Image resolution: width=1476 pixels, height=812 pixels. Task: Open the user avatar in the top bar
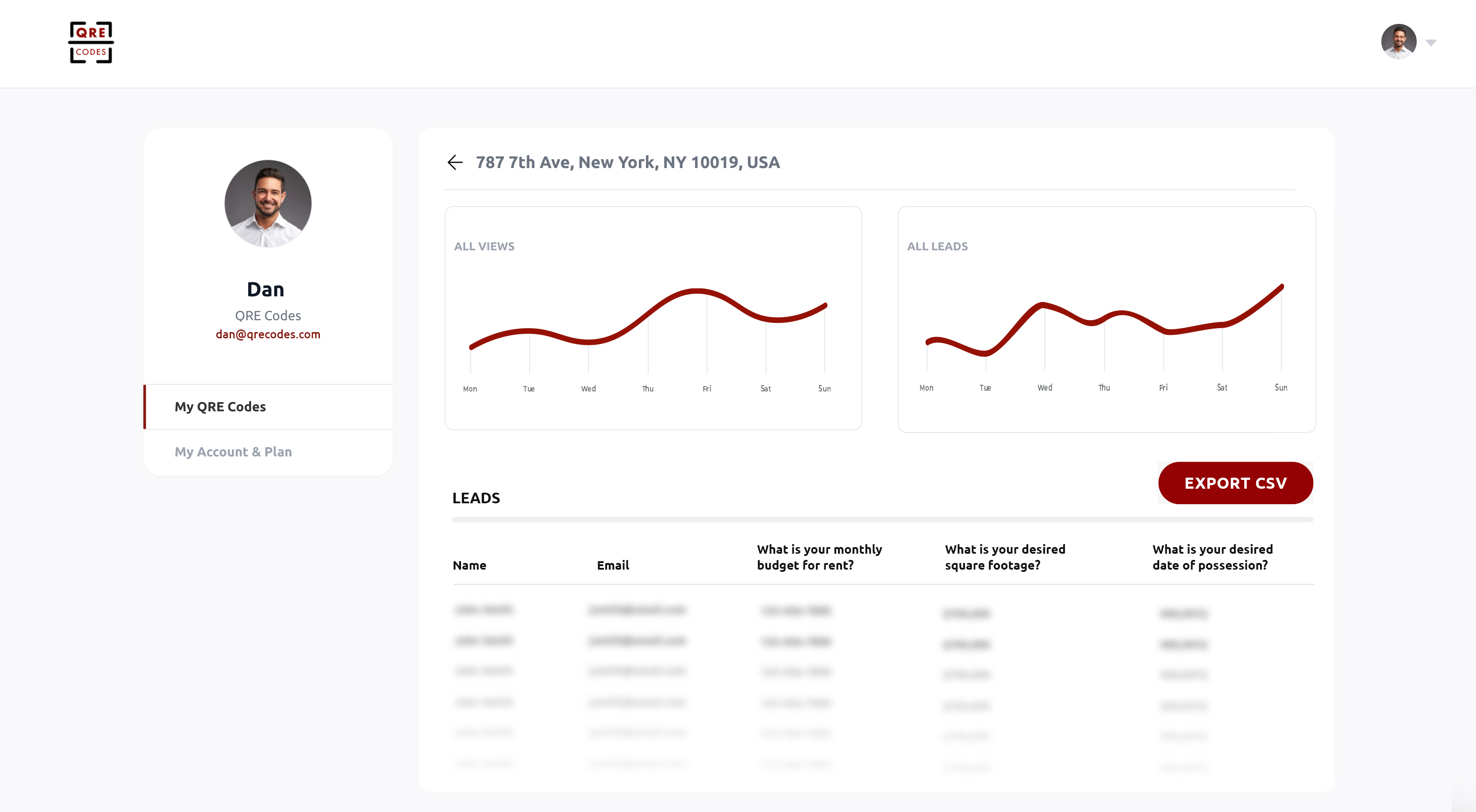point(1398,42)
